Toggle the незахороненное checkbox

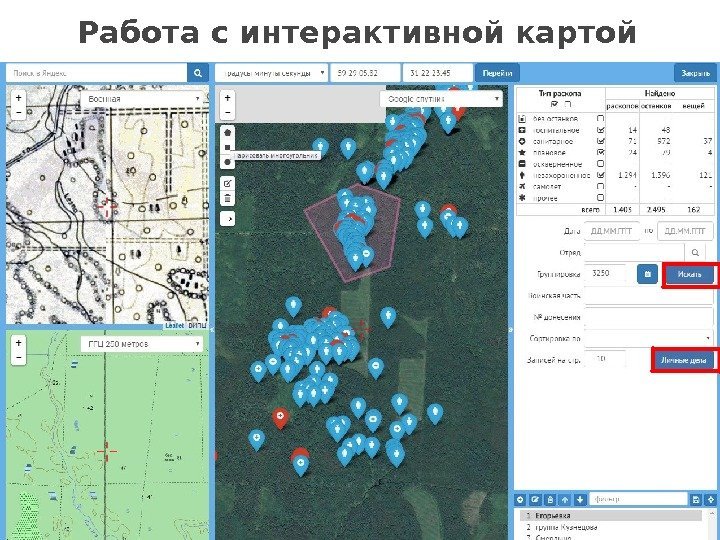tap(600, 175)
